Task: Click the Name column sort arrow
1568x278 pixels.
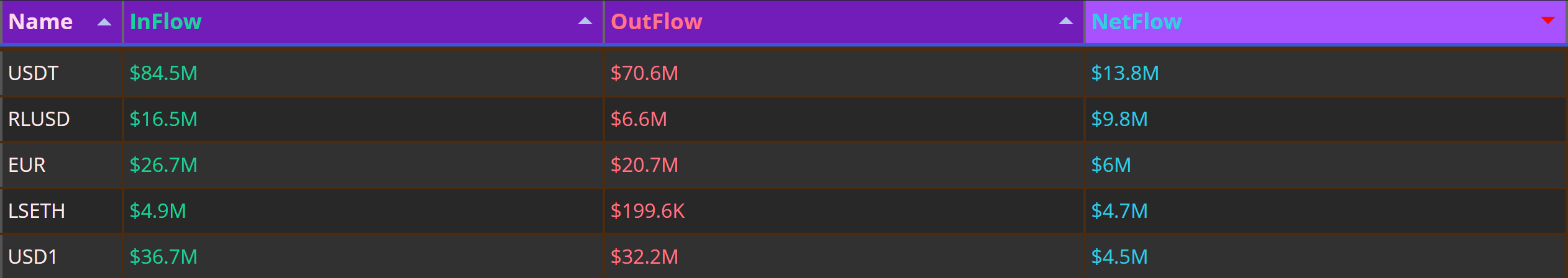Action: [x=104, y=22]
